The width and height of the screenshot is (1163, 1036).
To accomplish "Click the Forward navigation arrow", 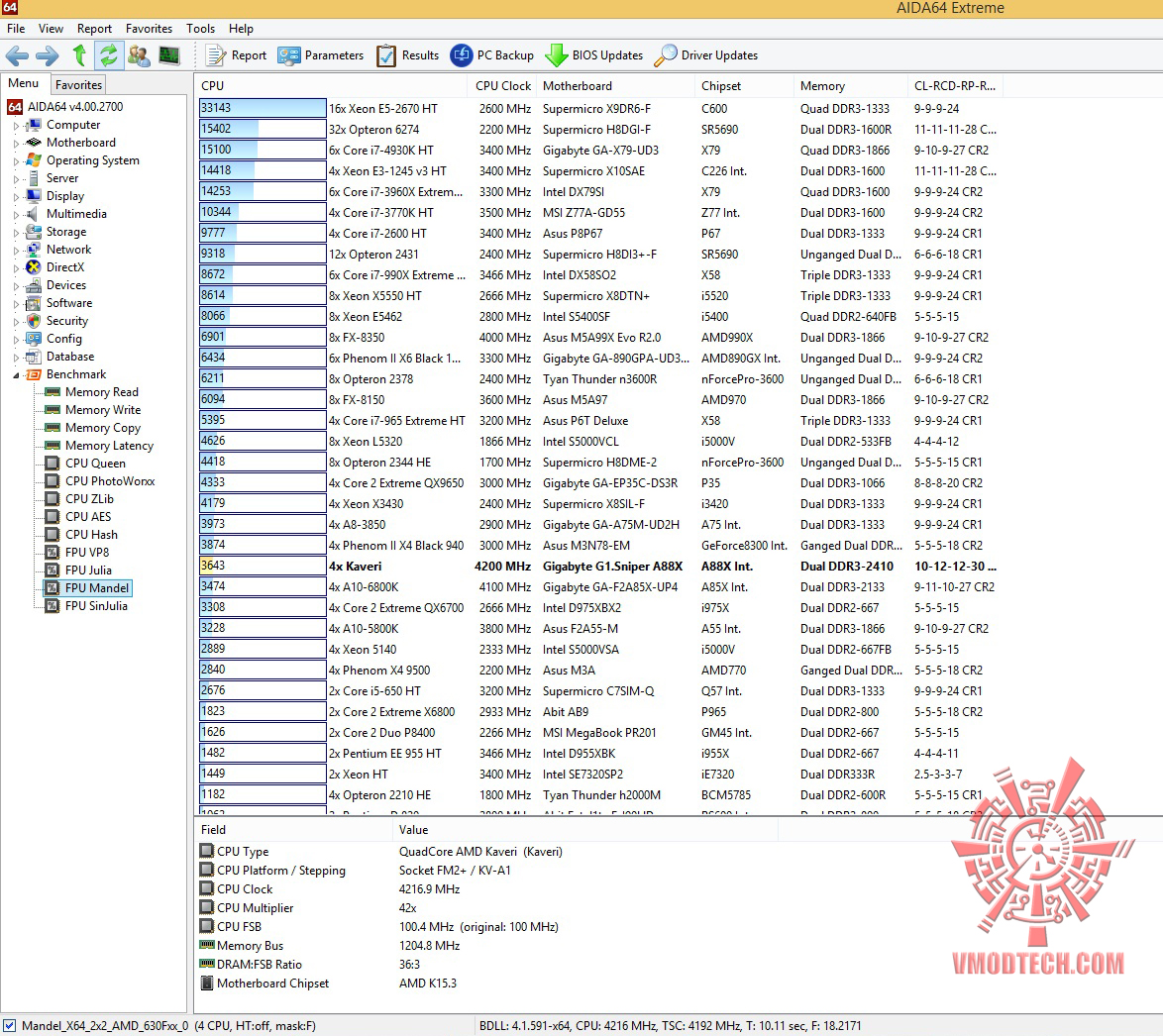I will [48, 55].
